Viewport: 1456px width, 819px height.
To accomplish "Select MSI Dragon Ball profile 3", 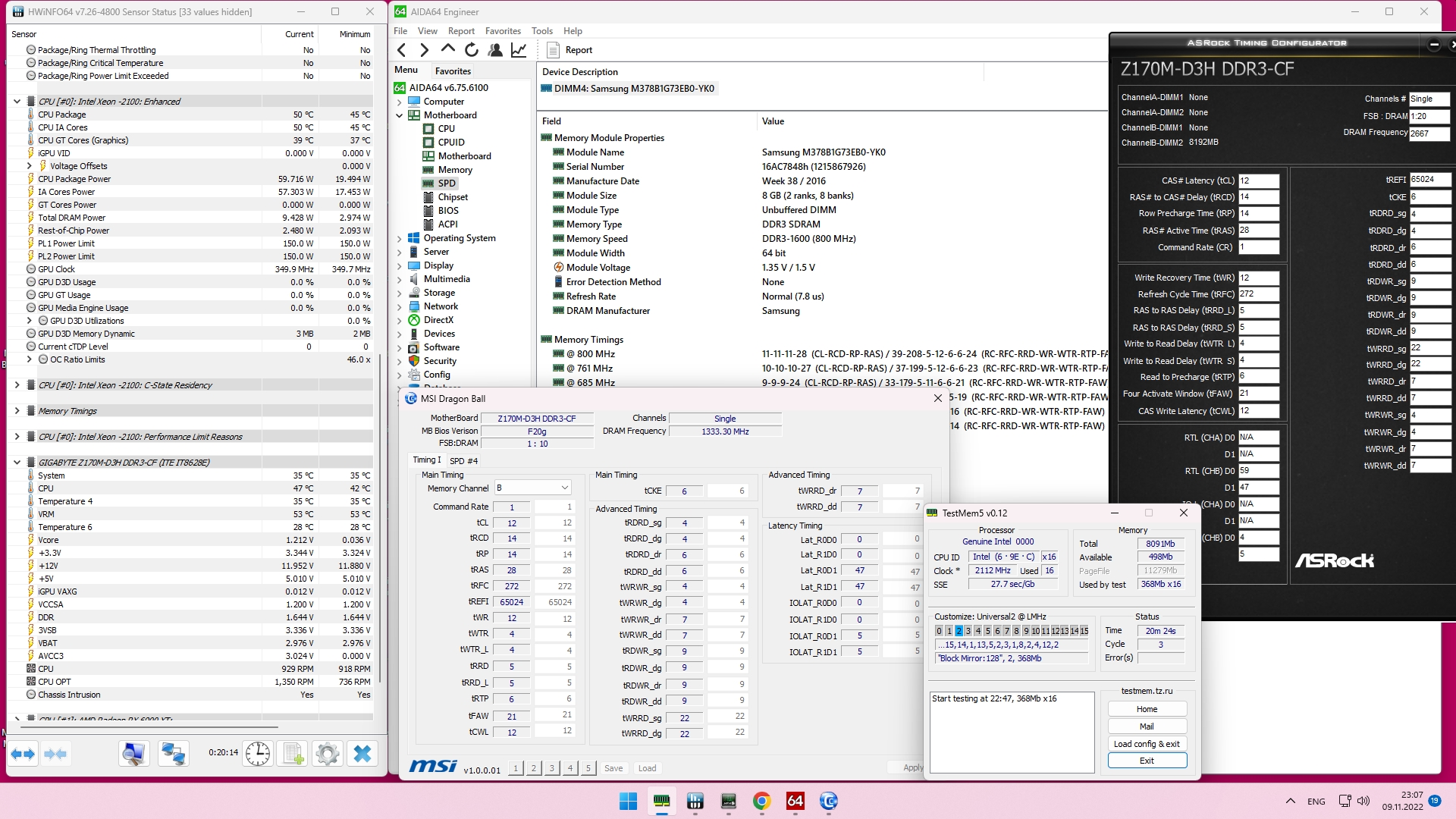I will tap(551, 768).
